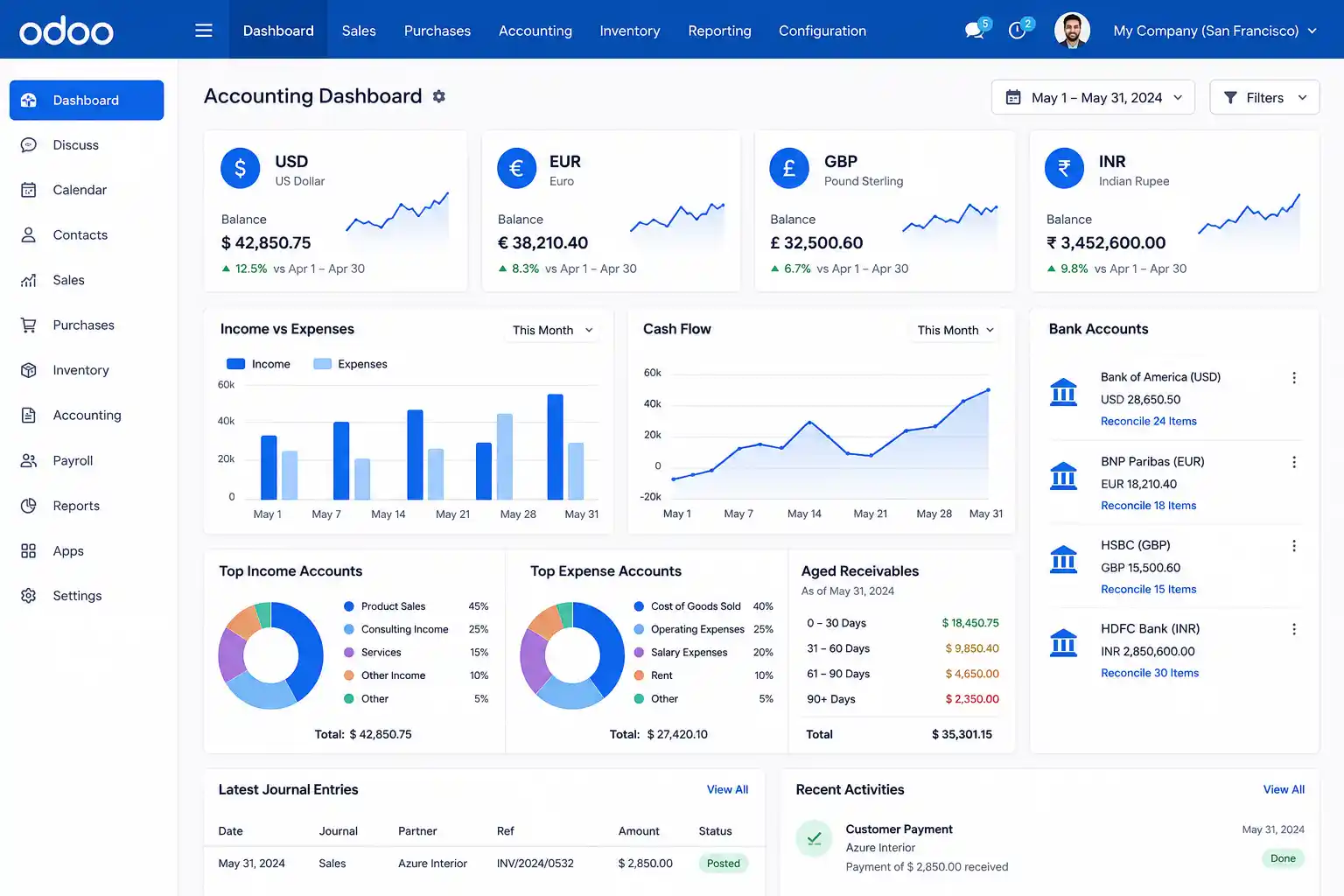Viewport: 1344px width, 896px height.
Task: Click the Status column header
Action: pyautogui.click(x=715, y=831)
